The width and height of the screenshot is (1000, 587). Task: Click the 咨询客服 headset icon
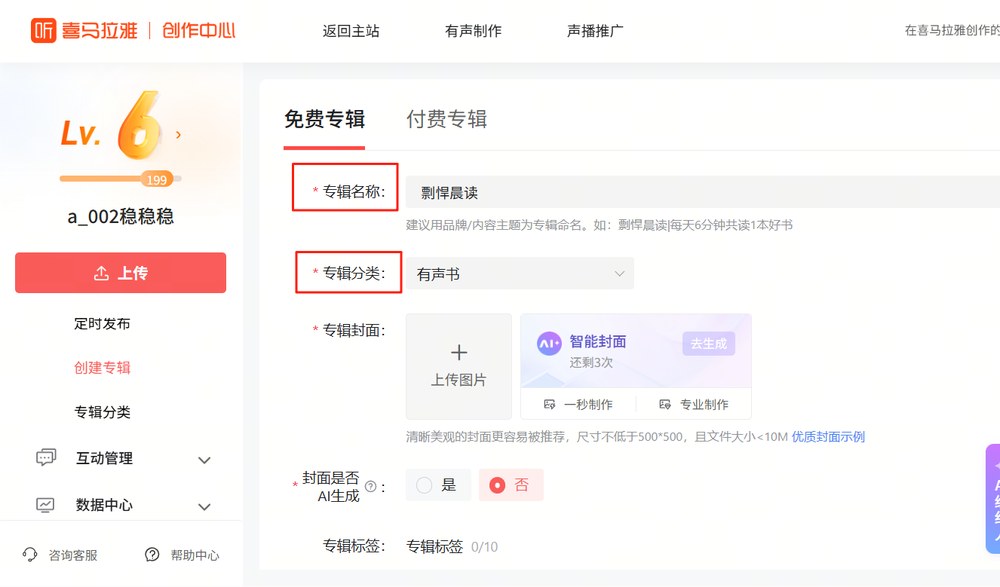[30, 554]
